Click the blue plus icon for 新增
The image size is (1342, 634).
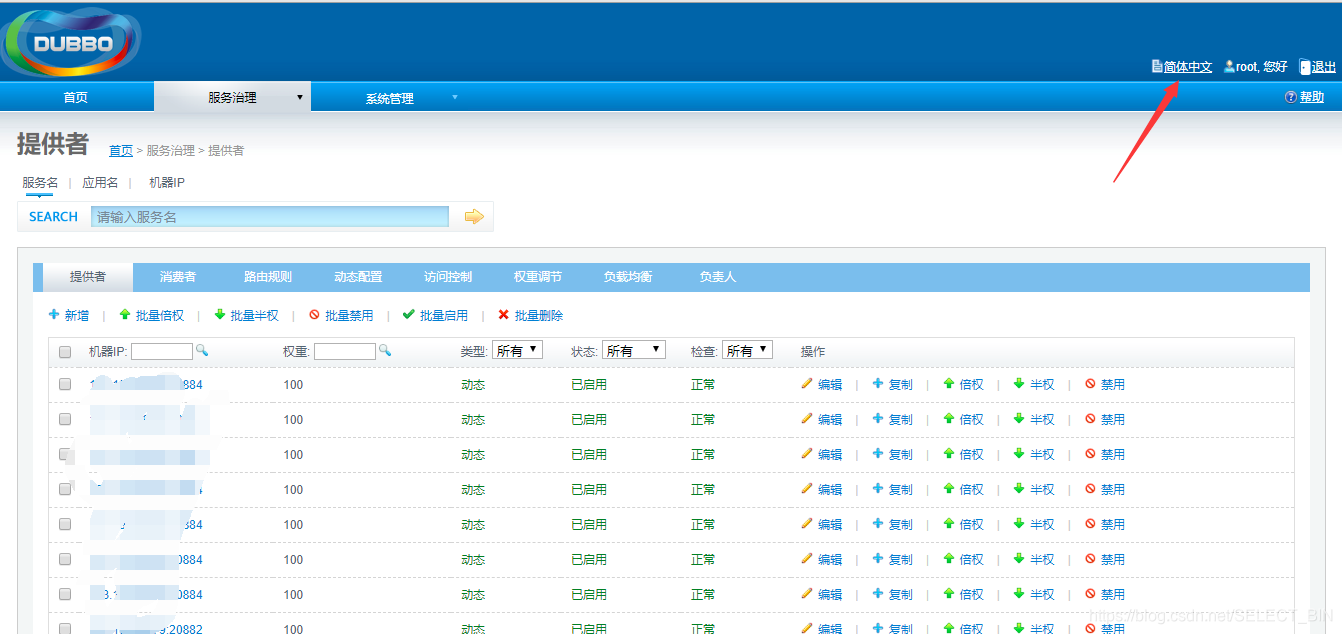click(54, 314)
